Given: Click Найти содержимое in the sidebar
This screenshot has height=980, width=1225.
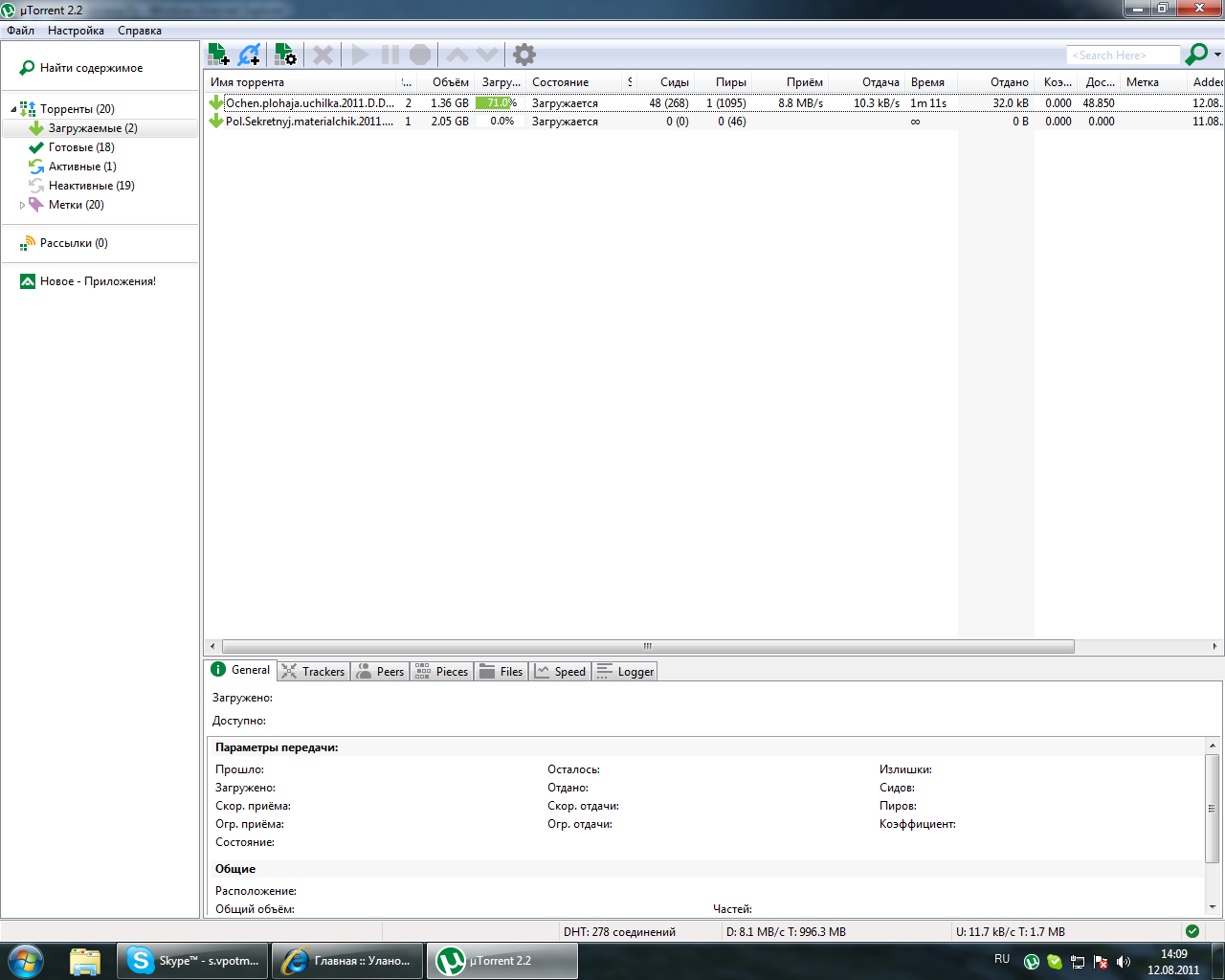Looking at the screenshot, I should point(90,68).
